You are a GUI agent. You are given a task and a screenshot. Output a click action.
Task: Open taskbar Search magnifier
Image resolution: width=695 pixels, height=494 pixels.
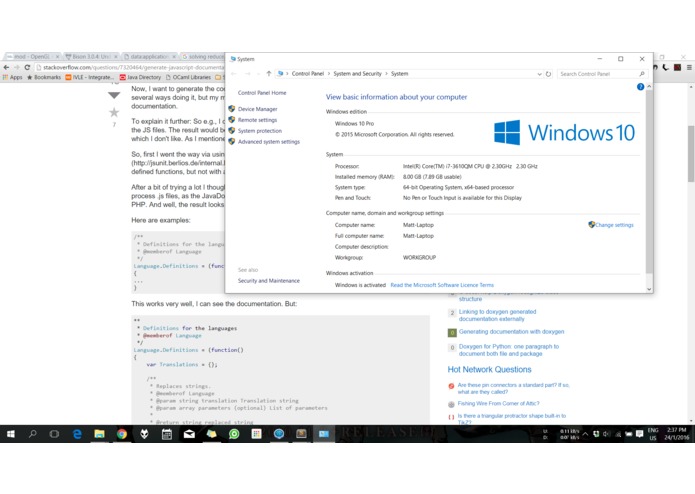click(x=33, y=434)
